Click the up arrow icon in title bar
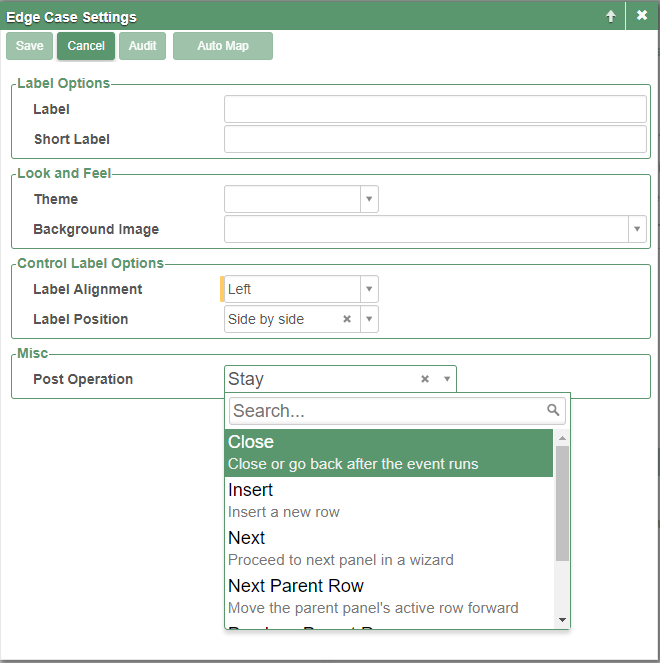 (x=611, y=16)
